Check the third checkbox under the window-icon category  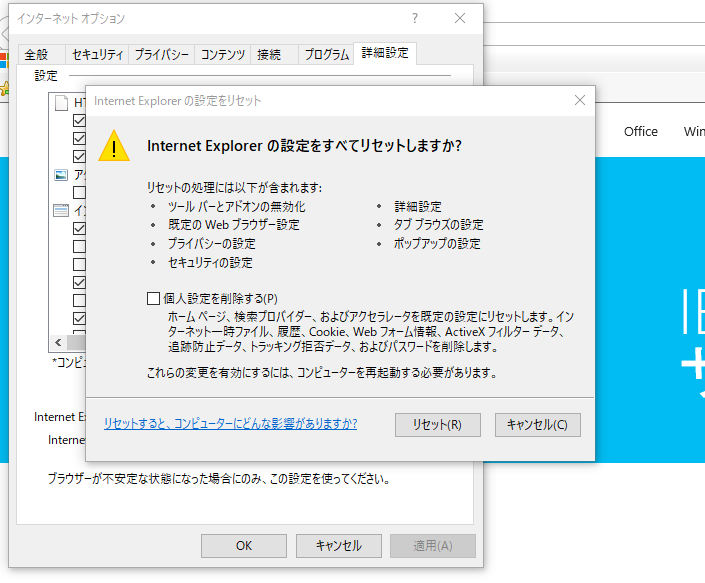click(x=79, y=264)
